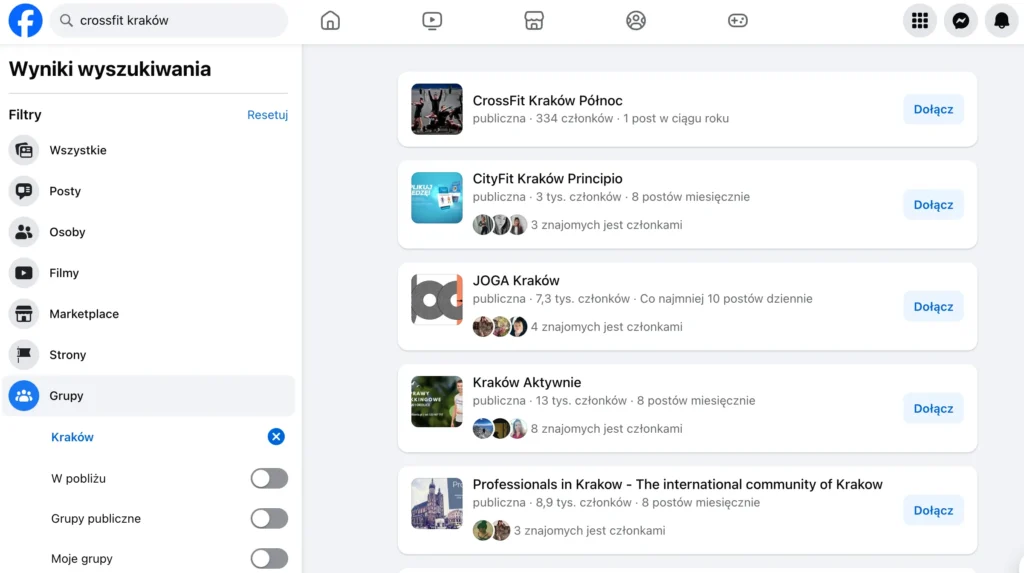Click friend avatars under Professionals in Krakow
Image resolution: width=1024 pixels, height=573 pixels.
click(x=491, y=531)
